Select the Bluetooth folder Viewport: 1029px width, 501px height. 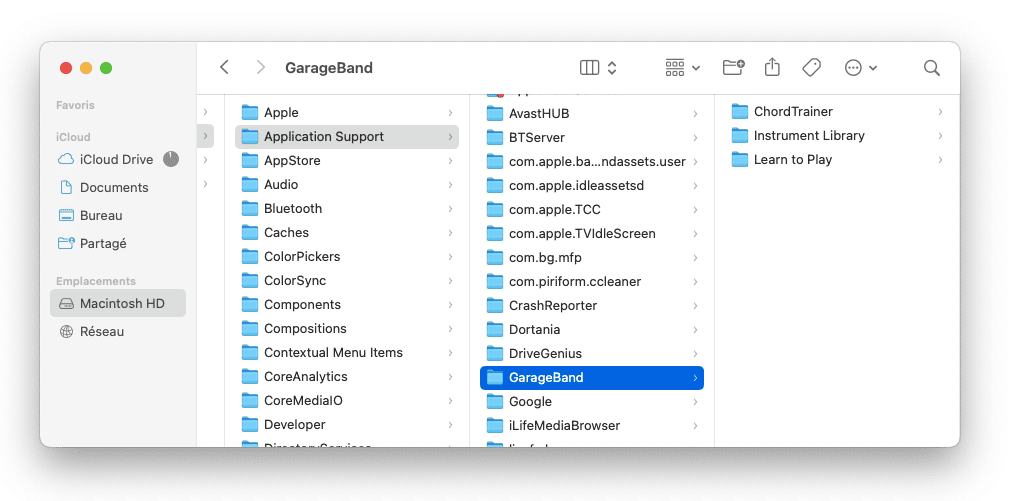pyautogui.click(x=346, y=209)
